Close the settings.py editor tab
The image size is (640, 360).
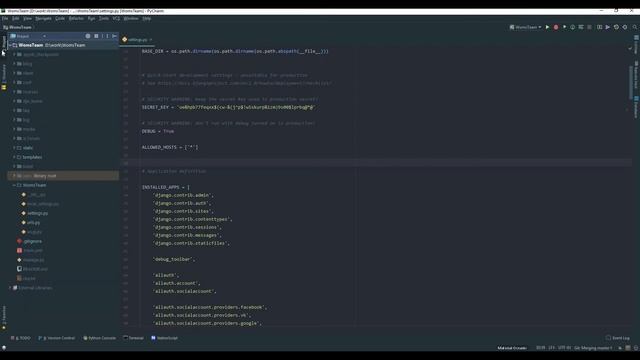point(151,40)
